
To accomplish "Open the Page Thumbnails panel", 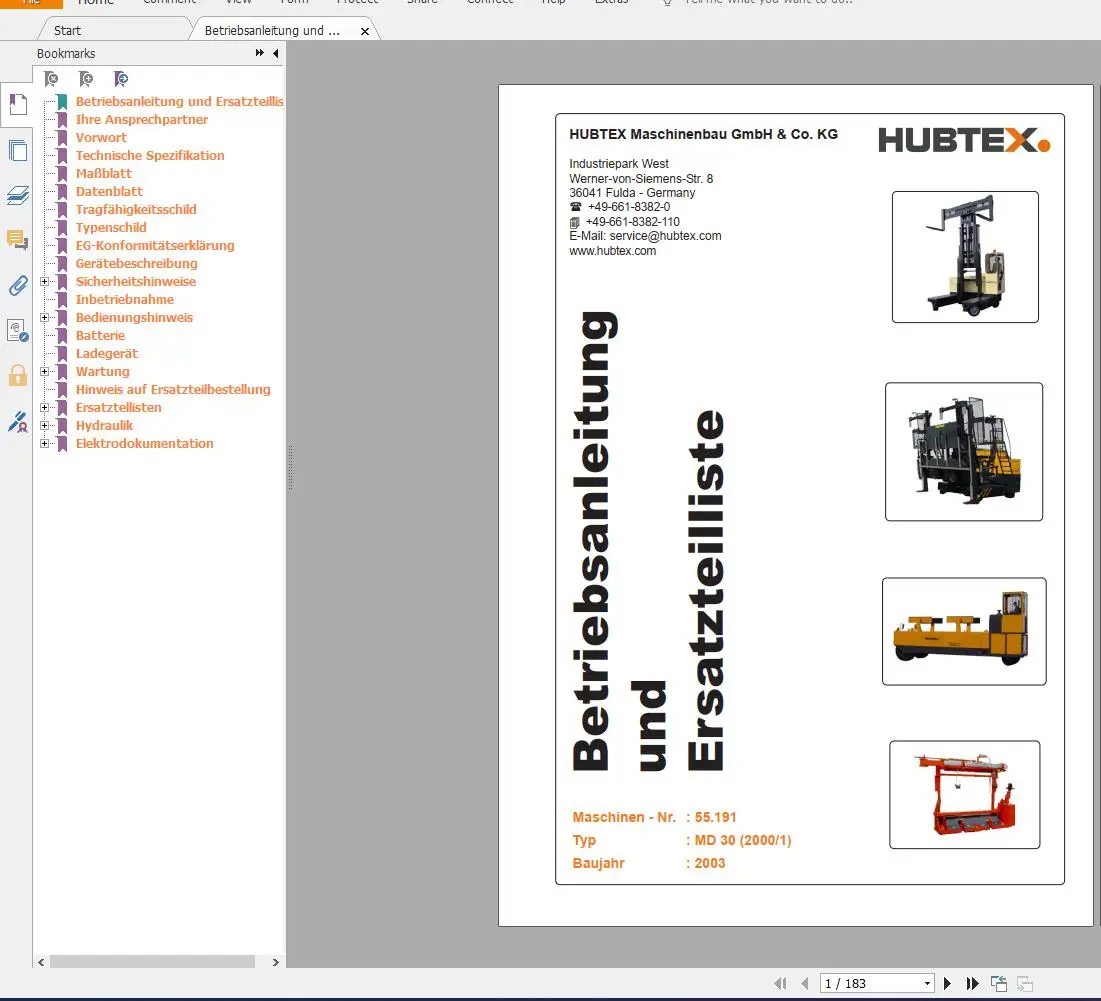I will click(x=17, y=150).
